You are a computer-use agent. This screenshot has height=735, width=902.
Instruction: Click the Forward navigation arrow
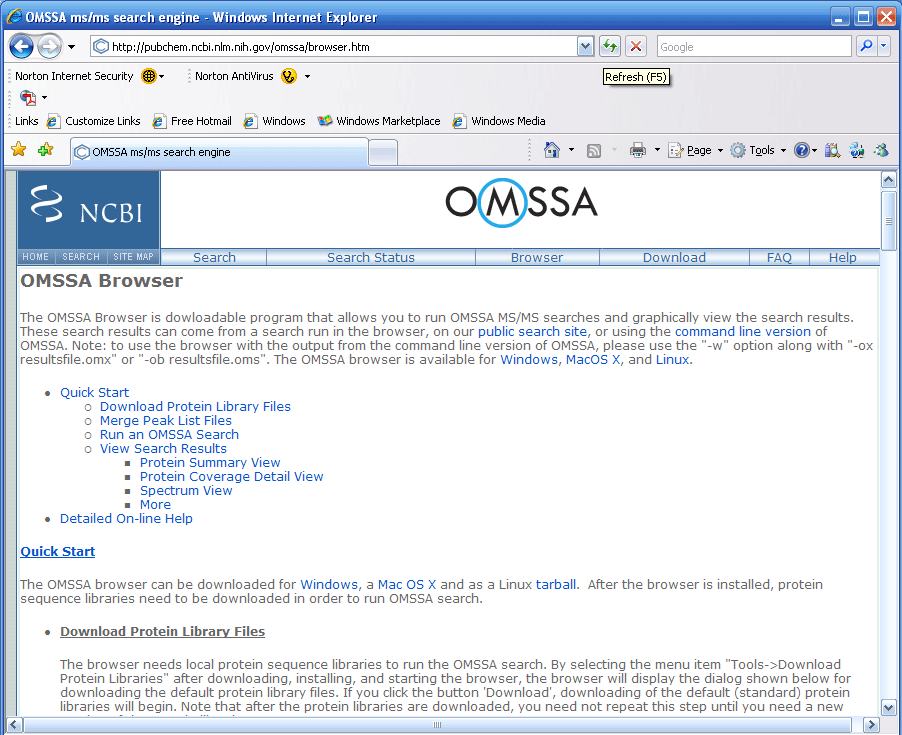[49, 47]
